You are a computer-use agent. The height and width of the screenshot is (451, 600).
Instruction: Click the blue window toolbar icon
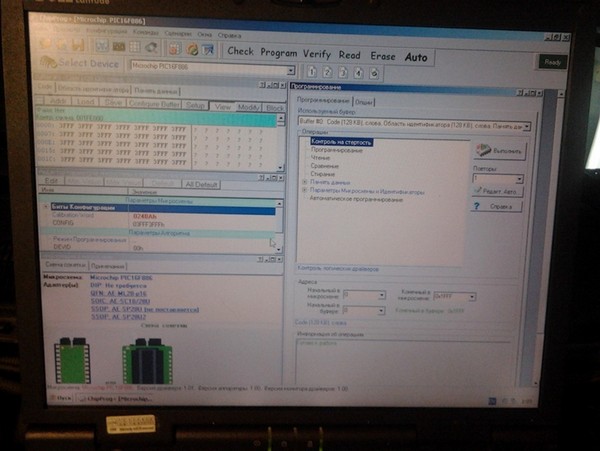[x=208, y=50]
